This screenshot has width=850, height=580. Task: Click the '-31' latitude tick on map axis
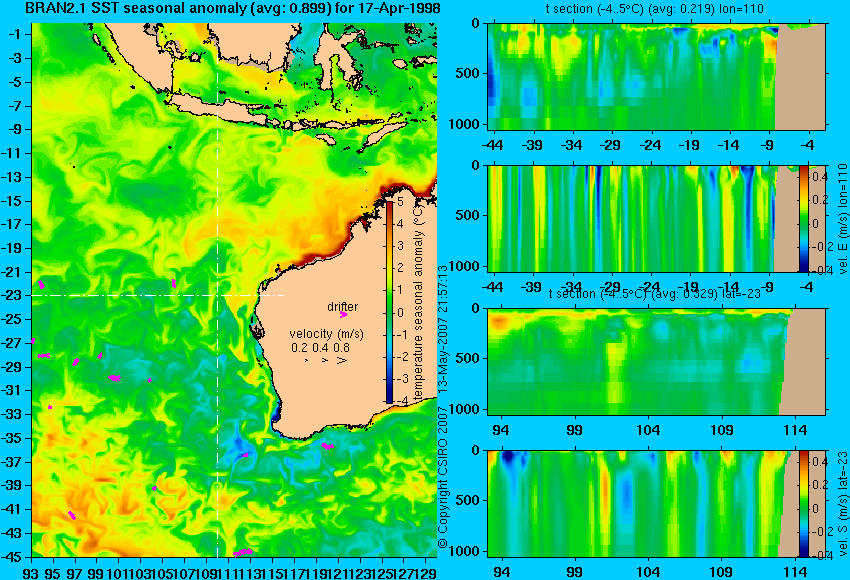coord(13,390)
